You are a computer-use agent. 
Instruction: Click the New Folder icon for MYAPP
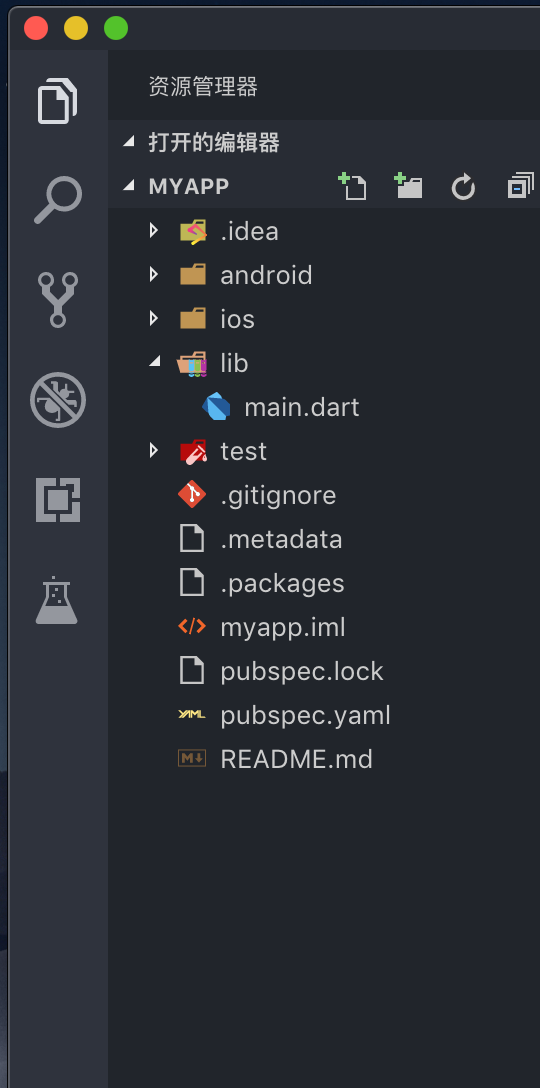[x=408, y=186]
